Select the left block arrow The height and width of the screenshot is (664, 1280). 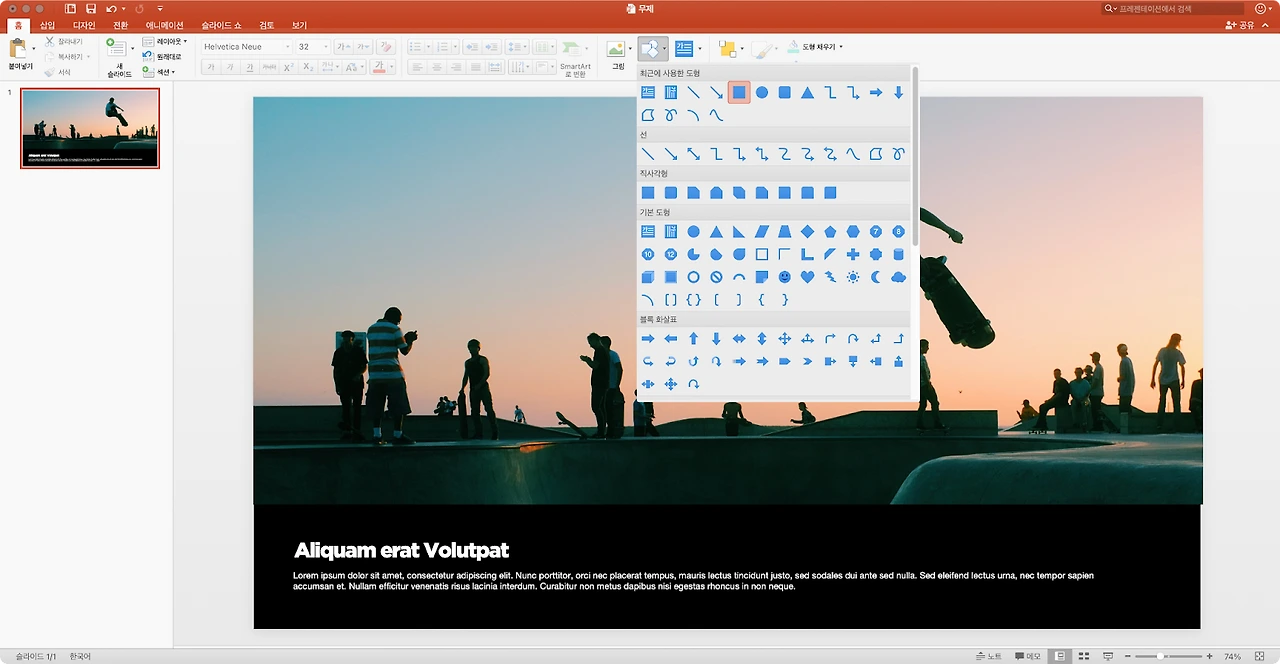[x=670, y=339]
